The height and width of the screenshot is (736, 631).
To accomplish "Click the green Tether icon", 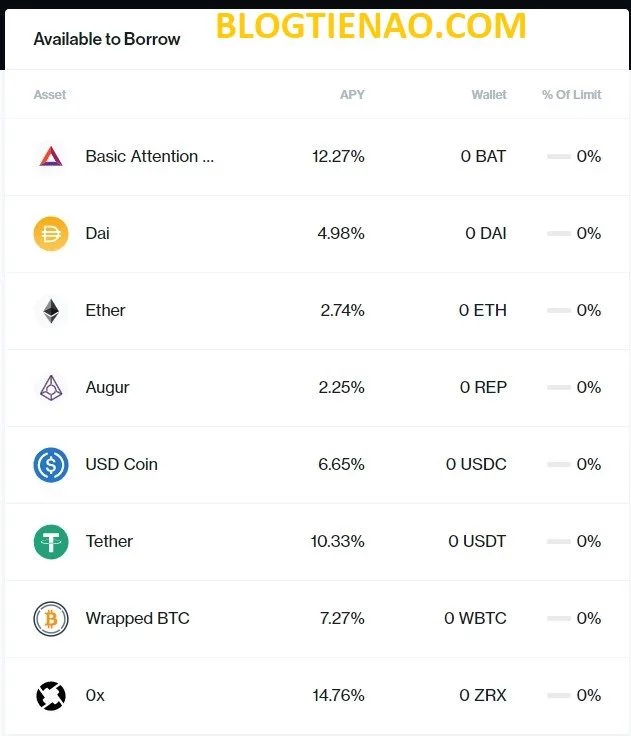I will tap(51, 542).
